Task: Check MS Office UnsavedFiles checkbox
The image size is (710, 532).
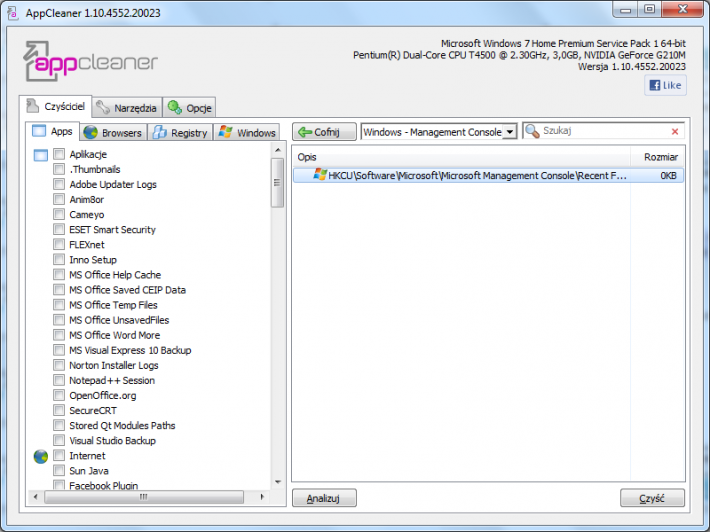Action: coord(59,320)
